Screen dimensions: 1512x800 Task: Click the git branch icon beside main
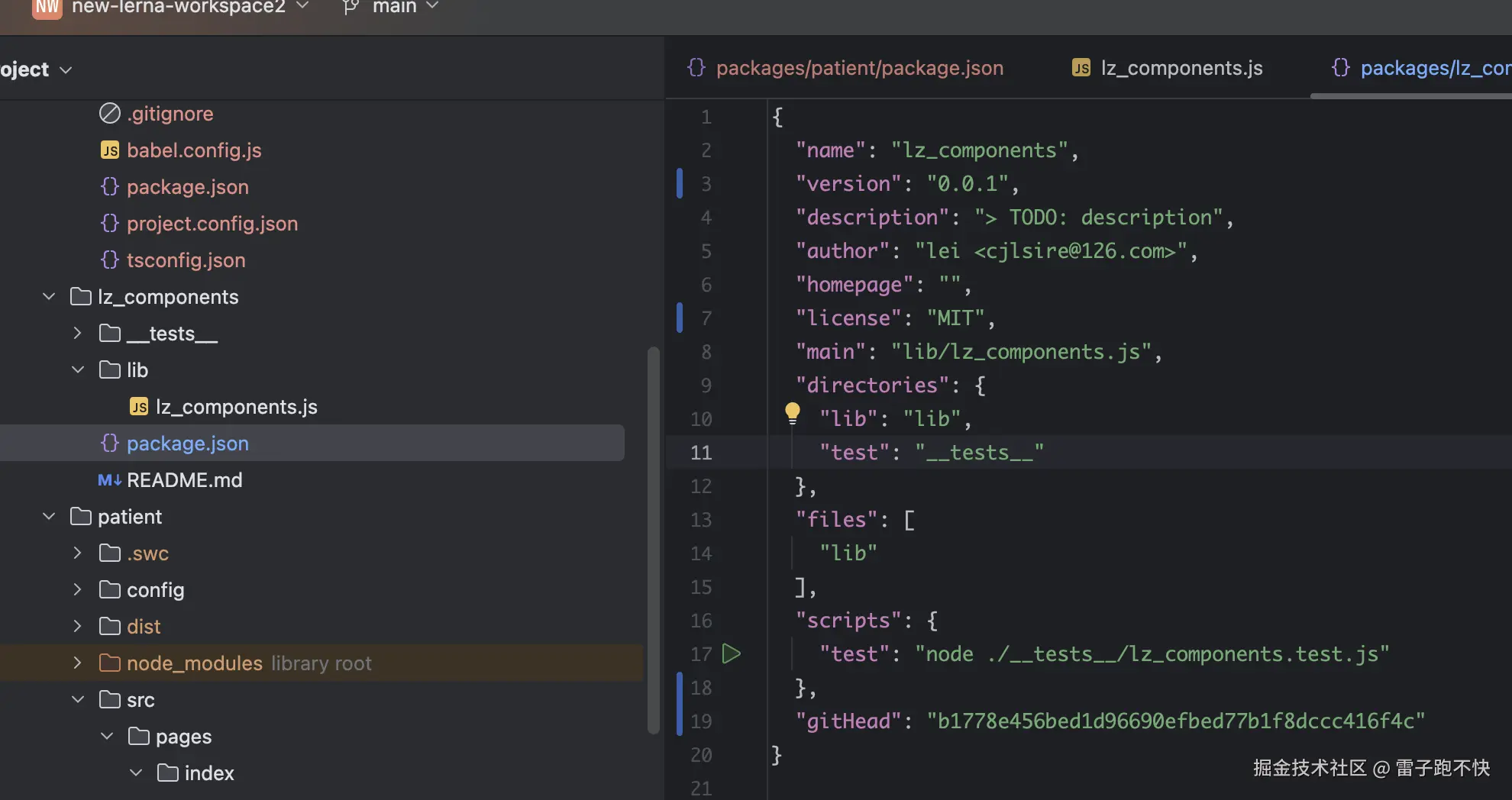(351, 8)
